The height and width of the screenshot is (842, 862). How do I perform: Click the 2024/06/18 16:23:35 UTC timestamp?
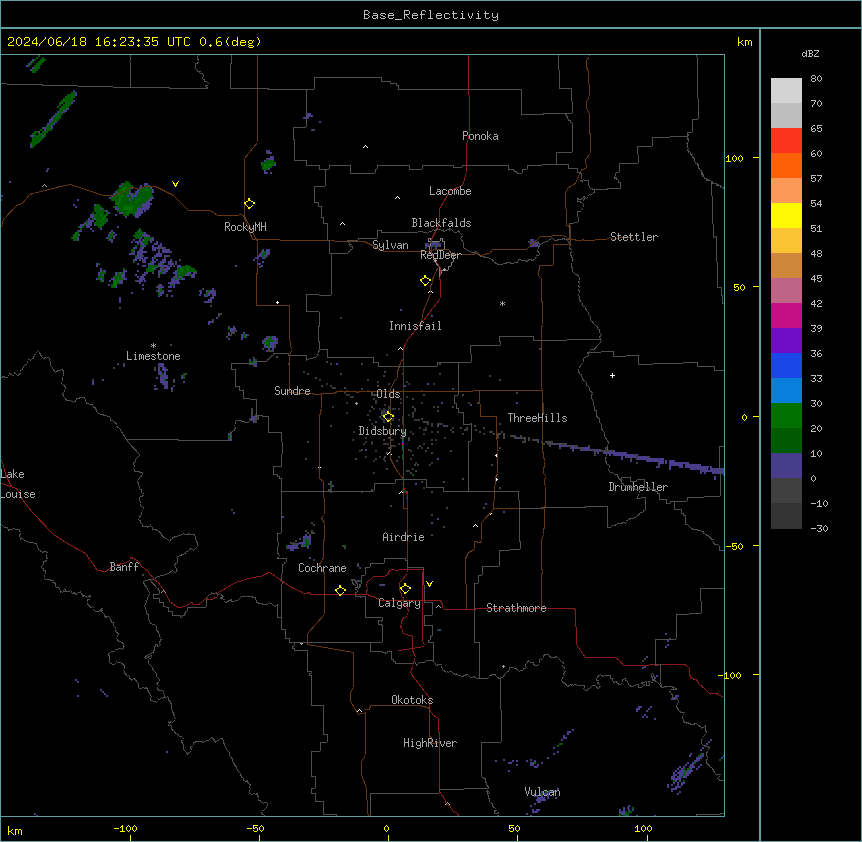(x=99, y=42)
